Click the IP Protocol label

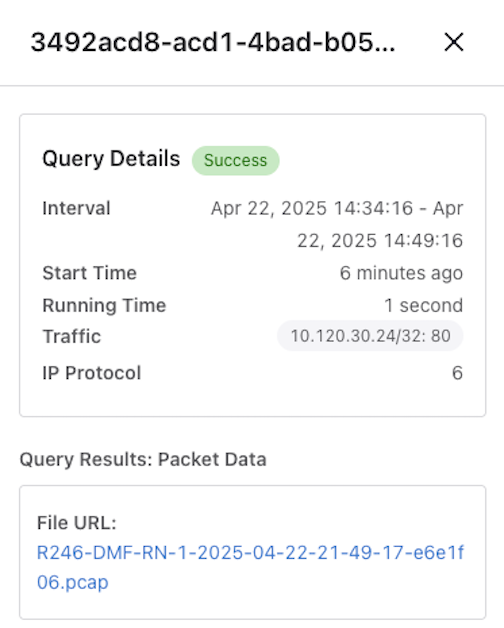(92, 373)
